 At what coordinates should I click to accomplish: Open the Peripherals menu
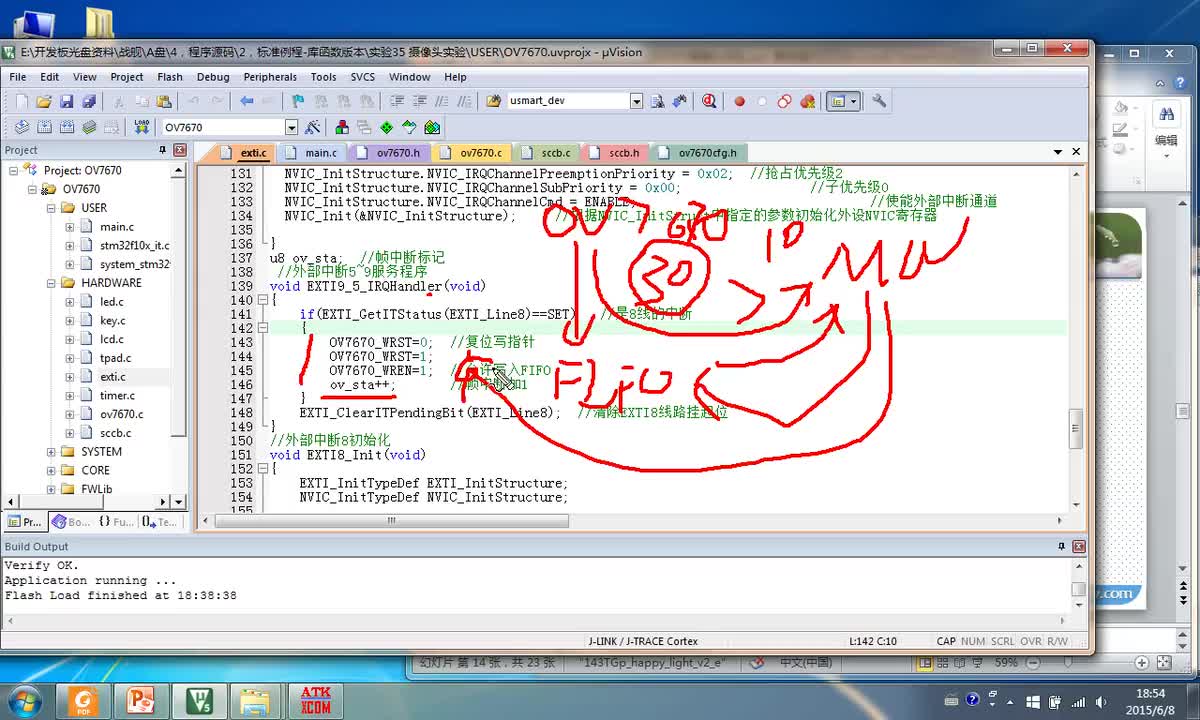[x=270, y=77]
